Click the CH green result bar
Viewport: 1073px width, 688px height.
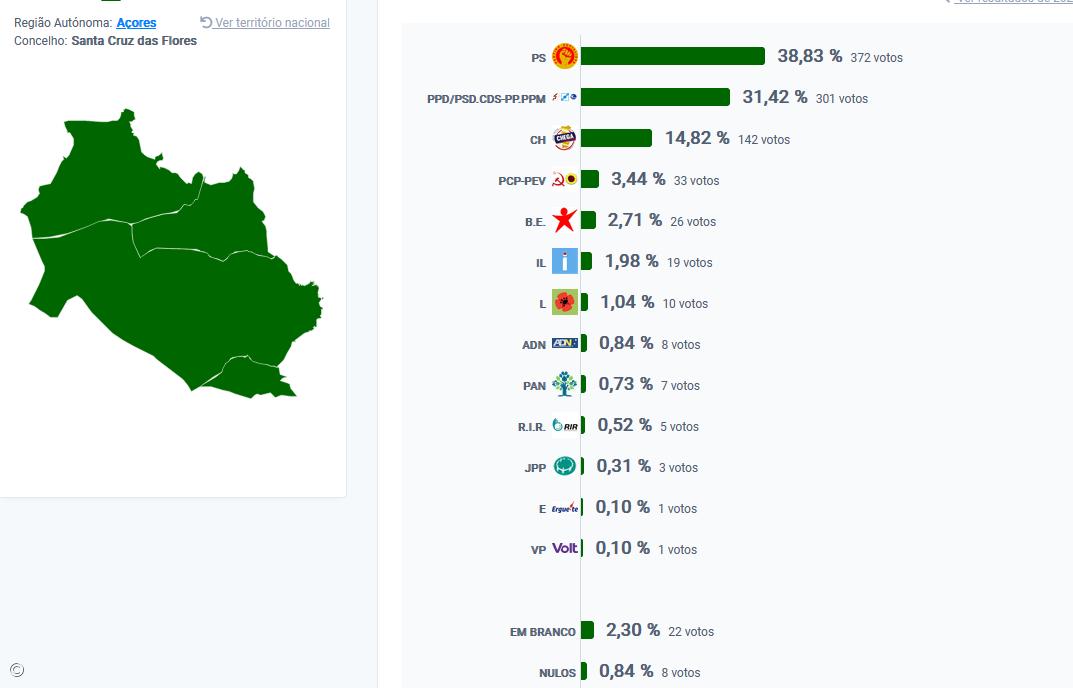(x=616, y=139)
